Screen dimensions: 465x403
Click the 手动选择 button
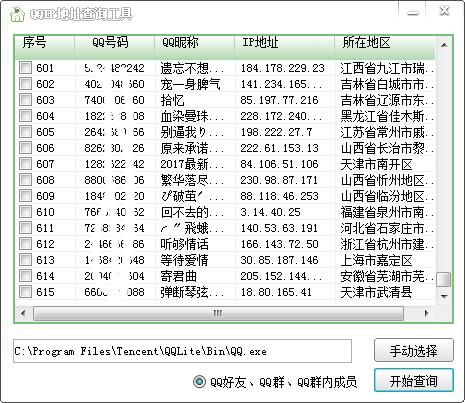click(414, 351)
